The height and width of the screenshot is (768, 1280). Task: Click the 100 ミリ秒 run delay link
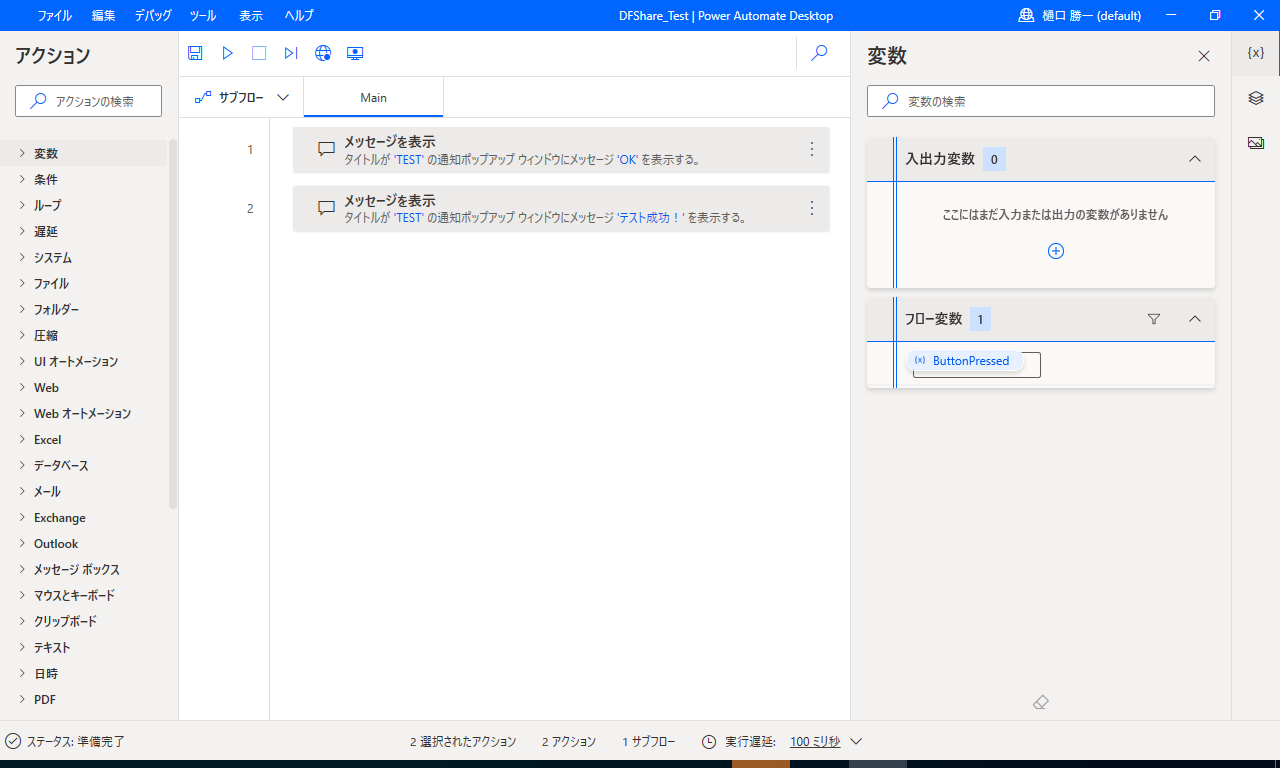(815, 742)
